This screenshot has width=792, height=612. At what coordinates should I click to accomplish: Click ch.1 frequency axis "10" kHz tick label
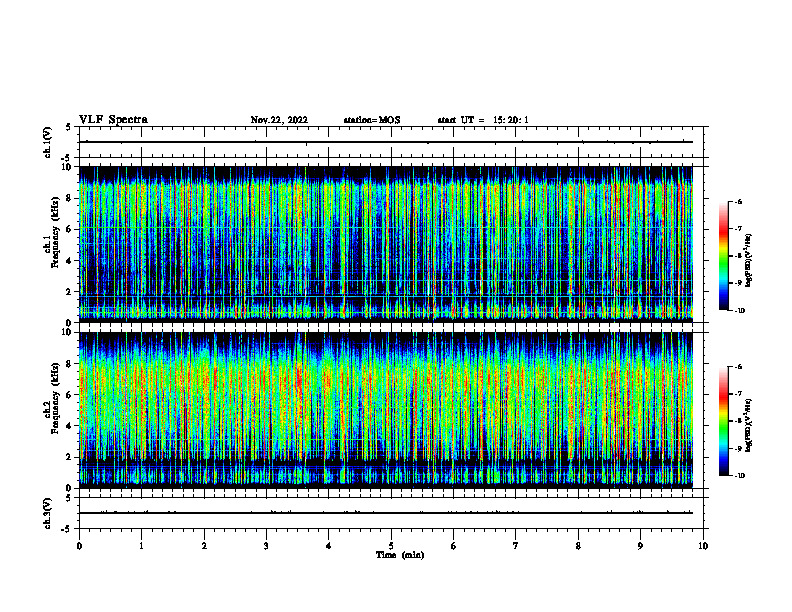(x=68, y=167)
